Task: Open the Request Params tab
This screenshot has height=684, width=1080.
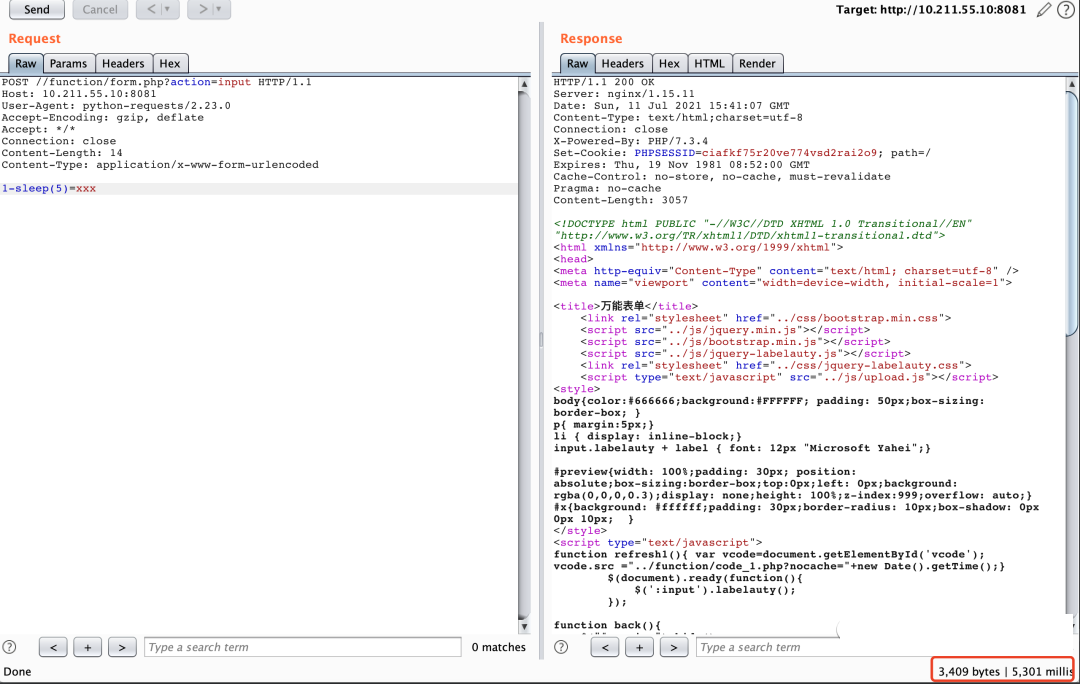Action: [68, 63]
